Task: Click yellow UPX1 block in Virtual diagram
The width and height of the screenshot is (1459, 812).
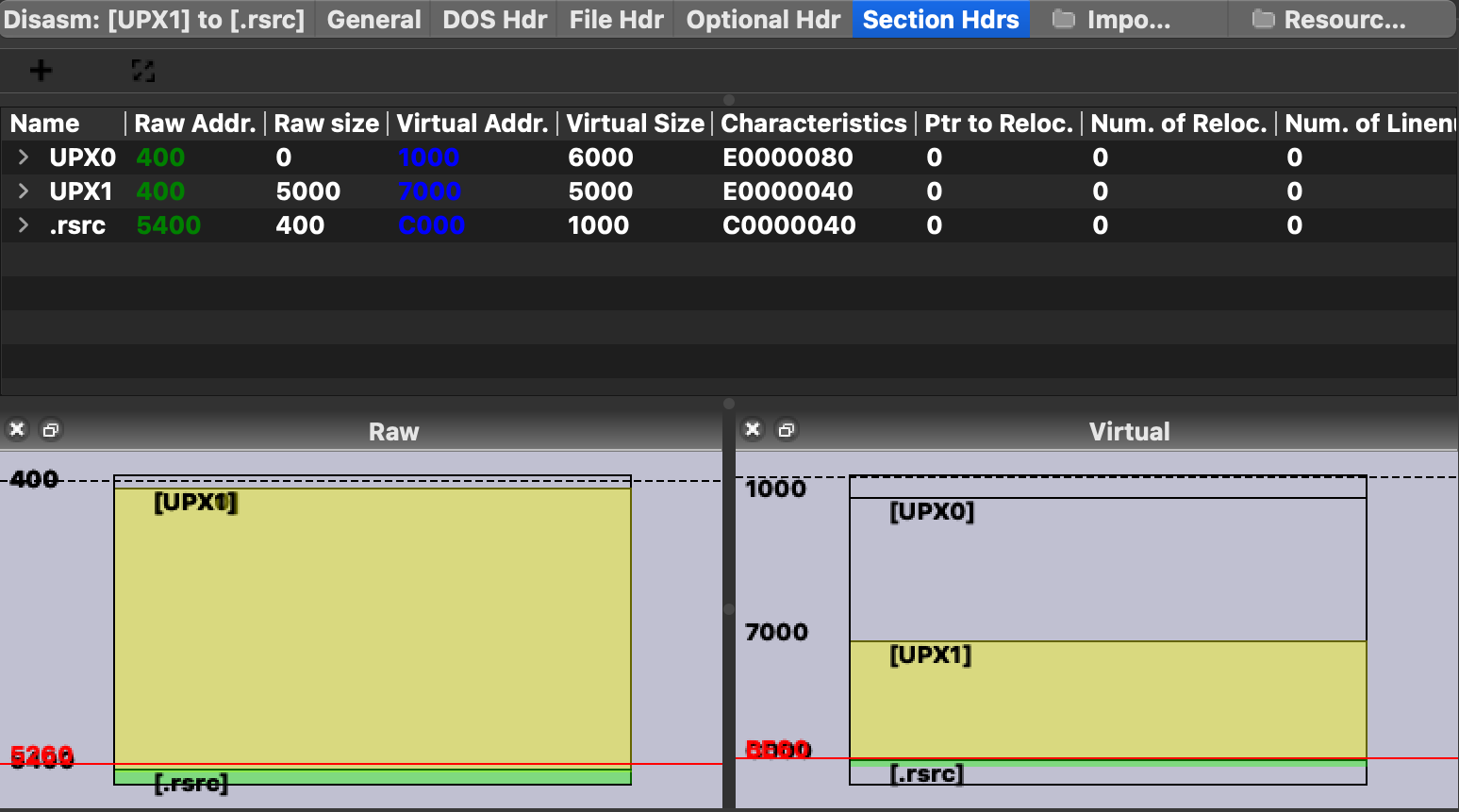Action: coord(1108,700)
